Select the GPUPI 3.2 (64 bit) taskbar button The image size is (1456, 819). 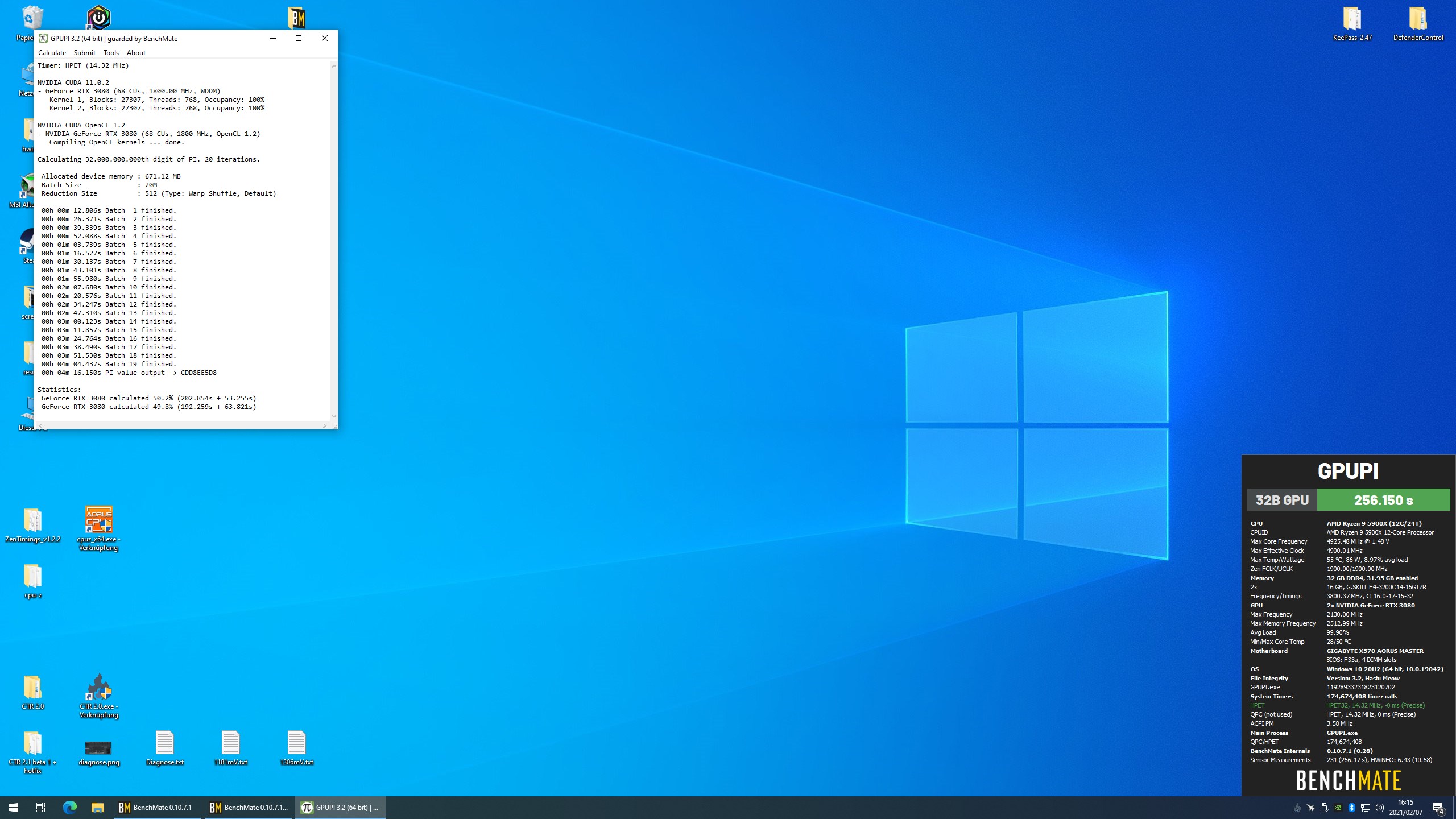coord(340,808)
